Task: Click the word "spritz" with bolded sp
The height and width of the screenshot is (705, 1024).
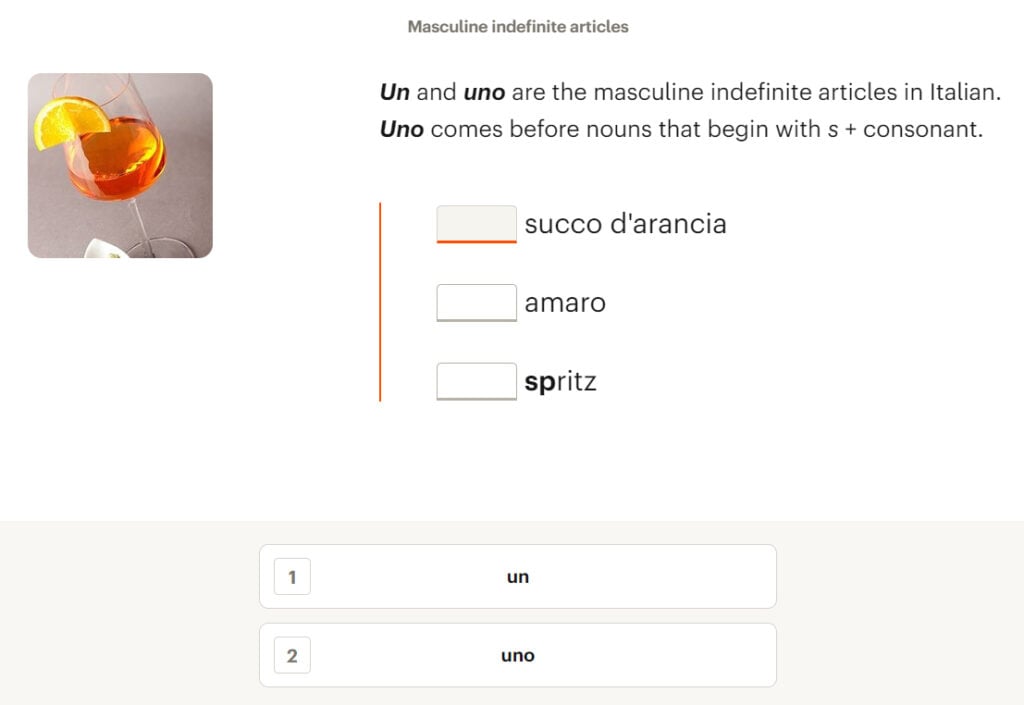Action: 560,380
